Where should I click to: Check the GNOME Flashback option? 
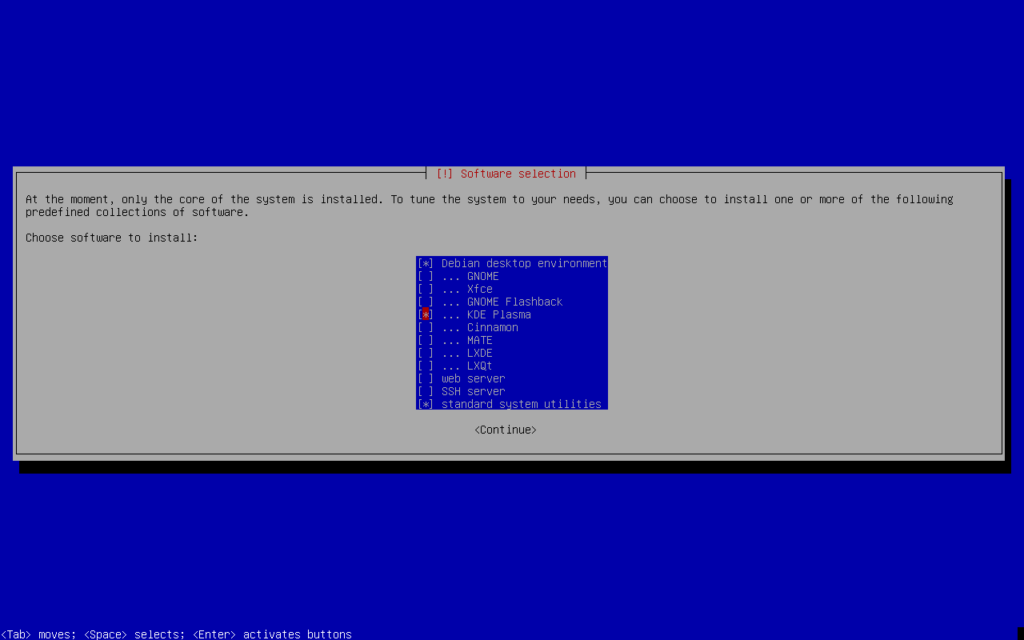coord(425,302)
